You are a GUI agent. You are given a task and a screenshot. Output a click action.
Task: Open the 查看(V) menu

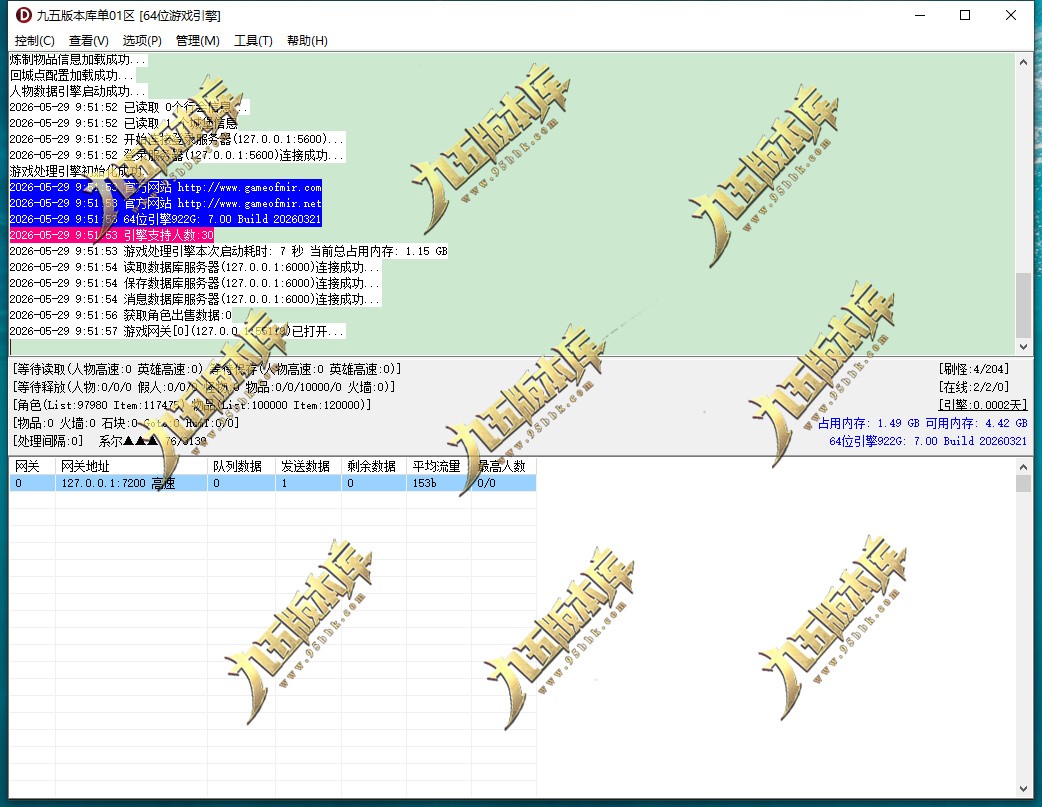[x=88, y=41]
